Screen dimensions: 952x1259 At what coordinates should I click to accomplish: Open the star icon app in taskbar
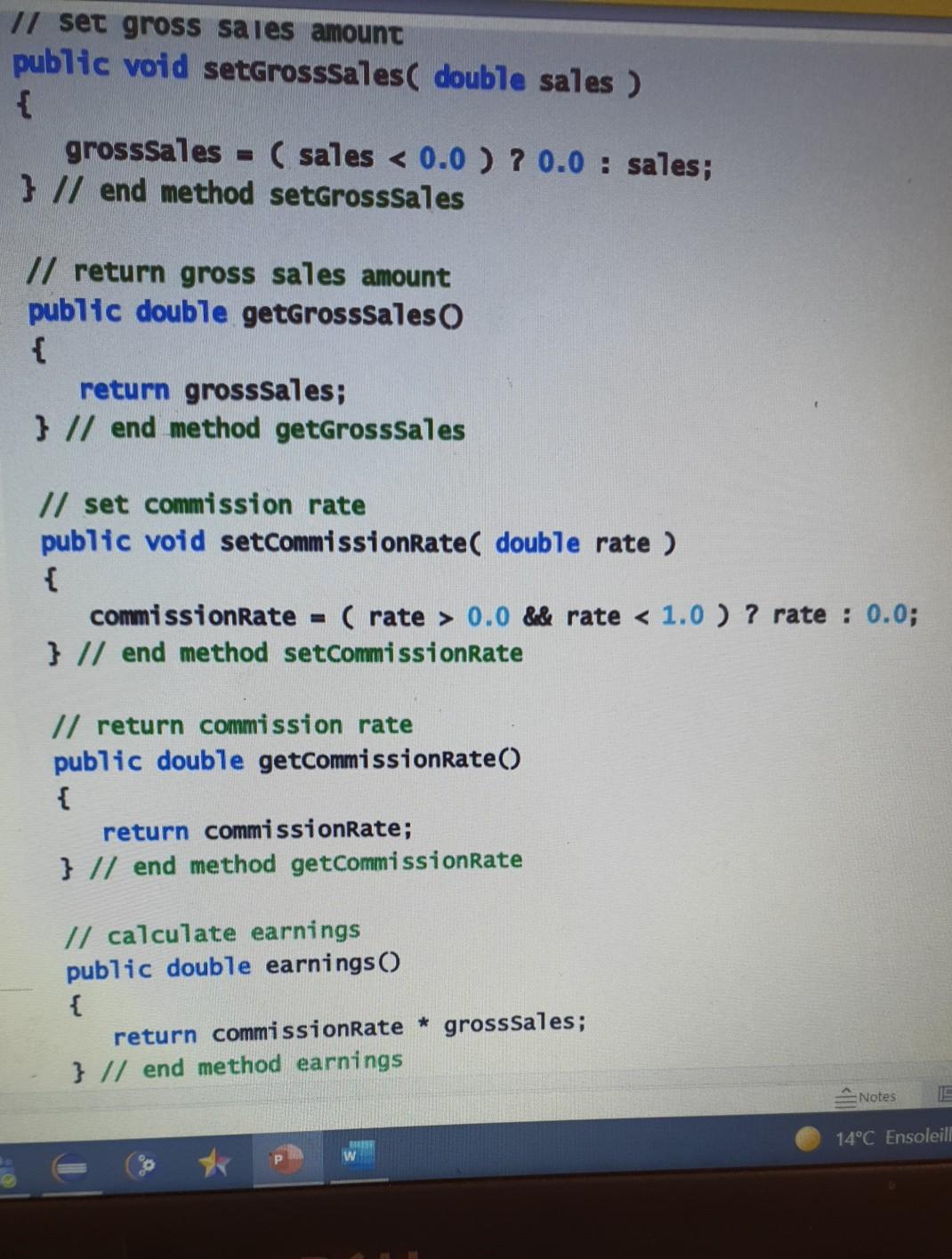click(214, 1163)
